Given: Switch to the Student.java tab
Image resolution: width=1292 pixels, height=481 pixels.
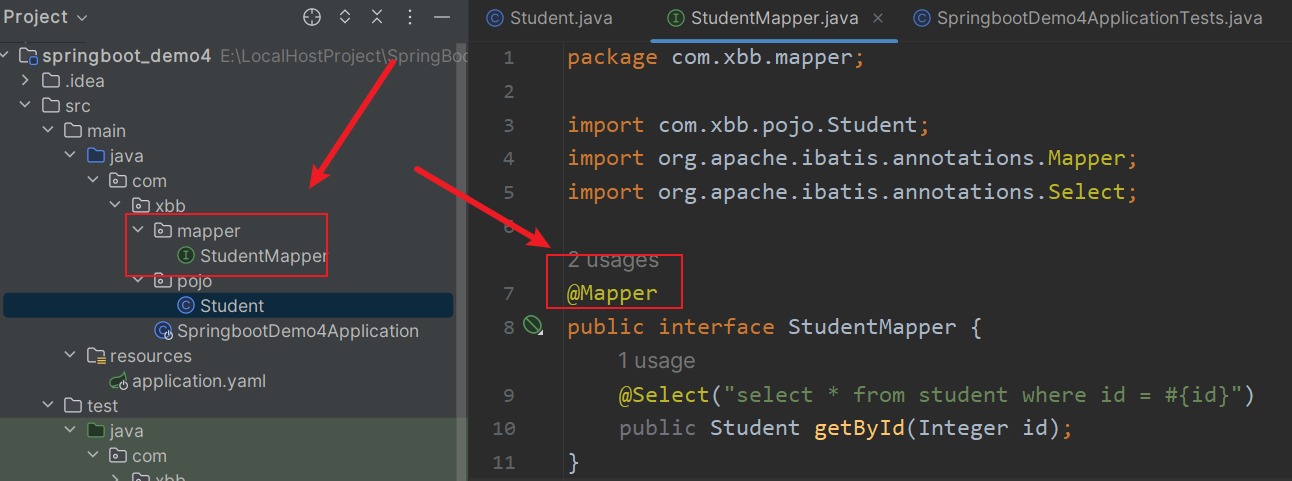Looking at the screenshot, I should [x=549, y=18].
